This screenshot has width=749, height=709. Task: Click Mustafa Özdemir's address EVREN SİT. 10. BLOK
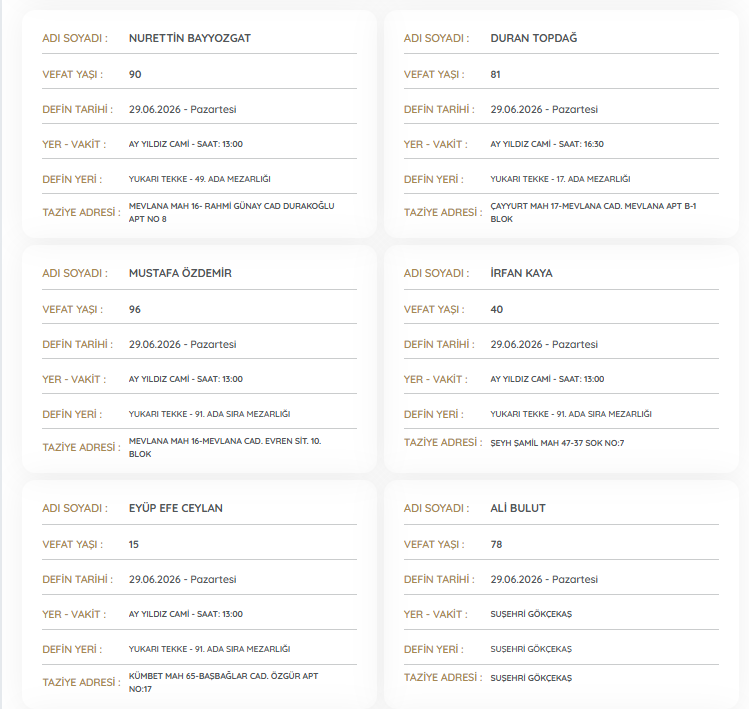click(x=225, y=448)
